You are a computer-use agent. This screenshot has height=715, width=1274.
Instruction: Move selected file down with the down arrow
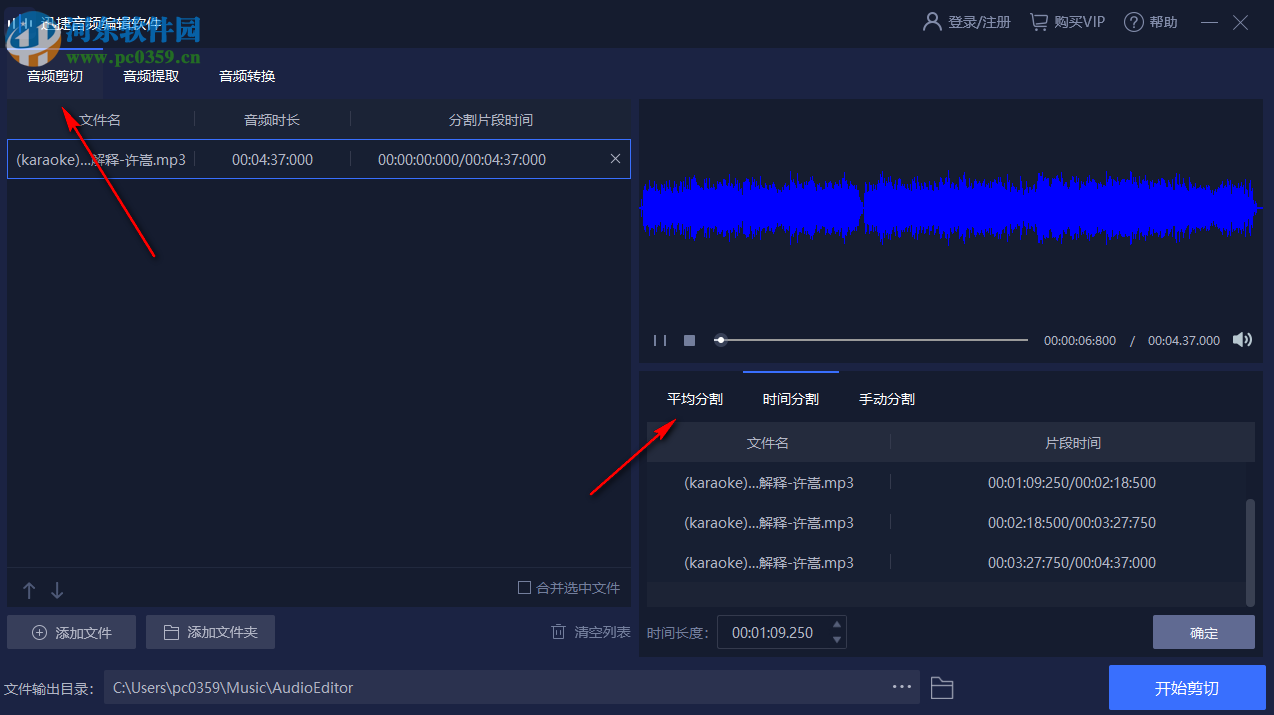[x=57, y=590]
